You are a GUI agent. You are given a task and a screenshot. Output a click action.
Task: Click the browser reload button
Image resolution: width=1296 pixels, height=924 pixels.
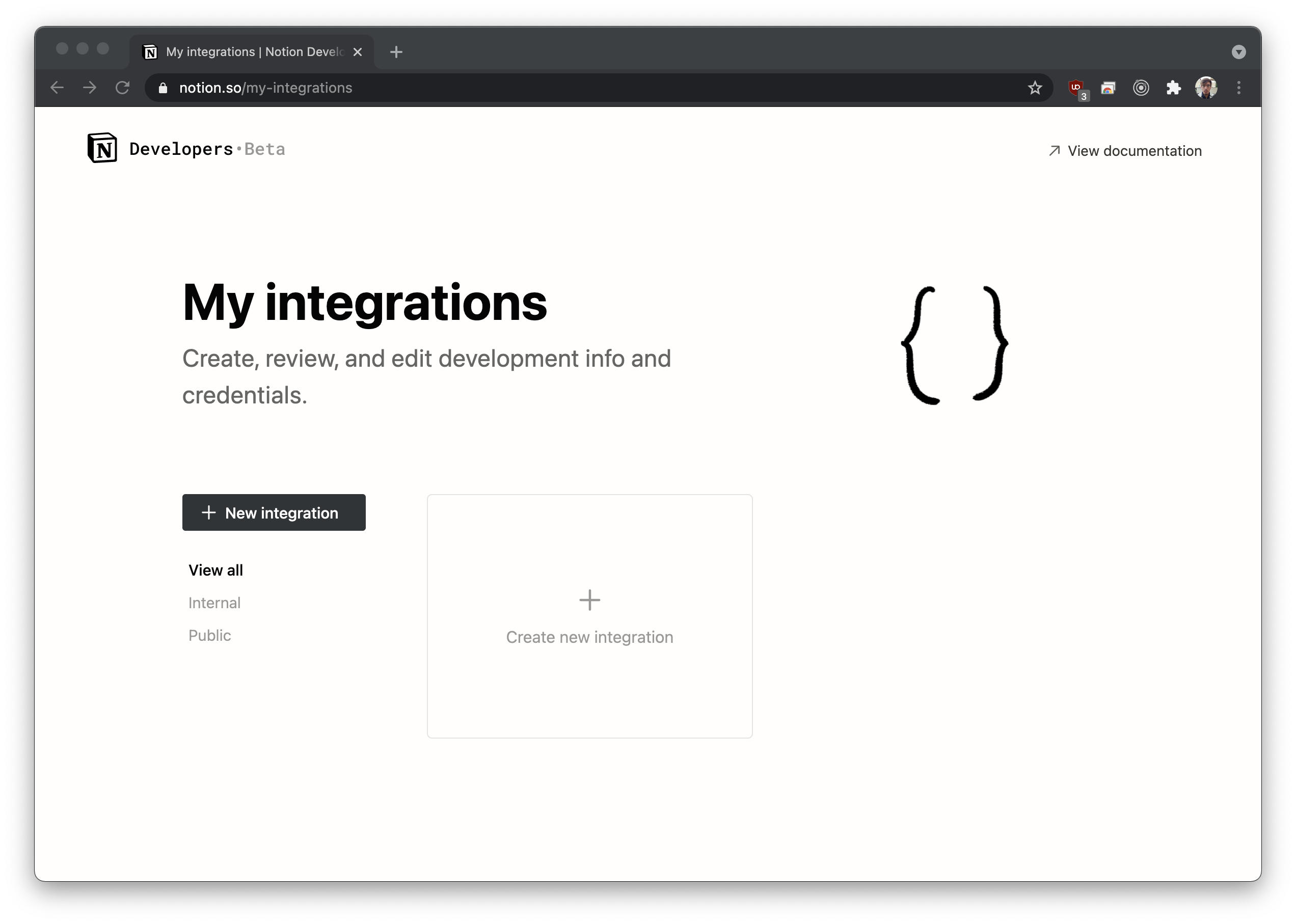122,88
